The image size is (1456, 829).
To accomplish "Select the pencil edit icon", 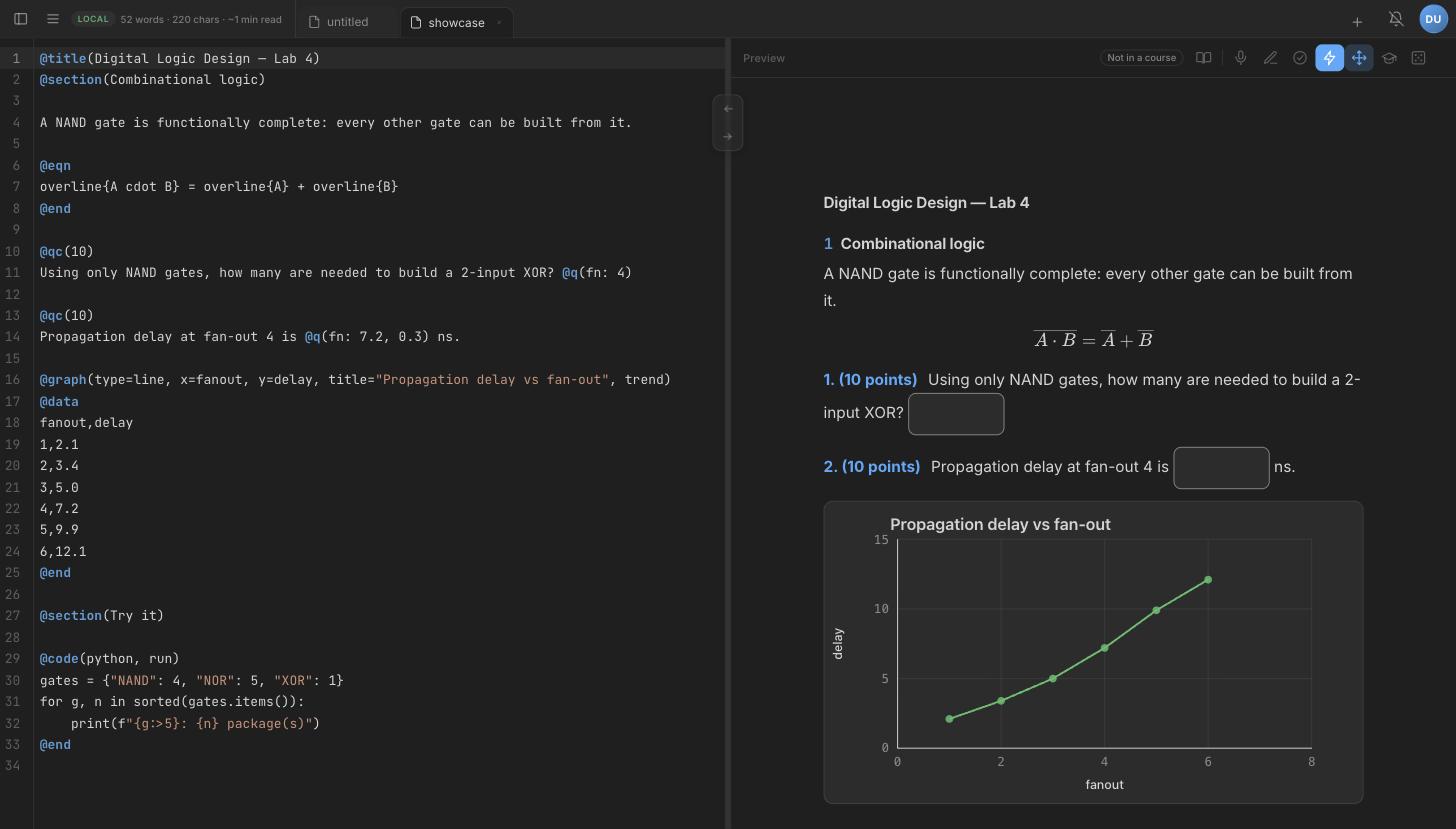I will (x=1270, y=58).
